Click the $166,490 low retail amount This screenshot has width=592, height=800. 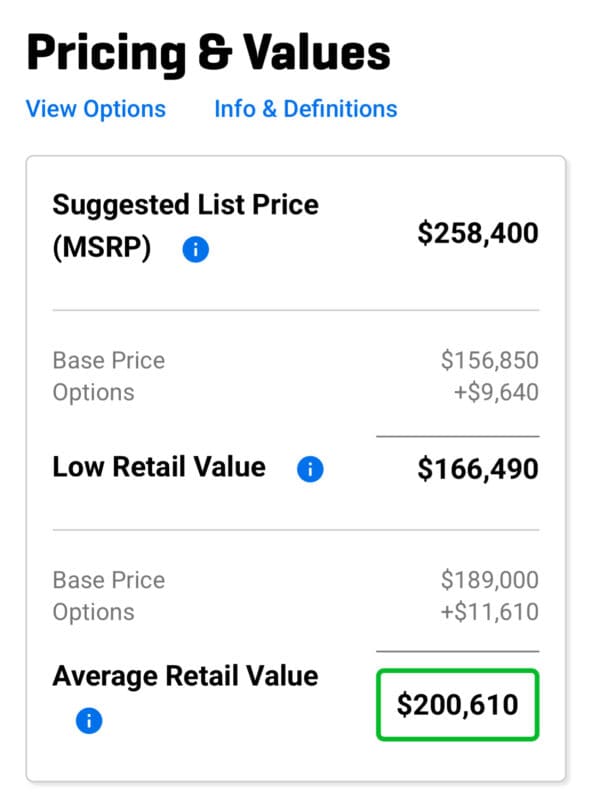[x=478, y=469]
